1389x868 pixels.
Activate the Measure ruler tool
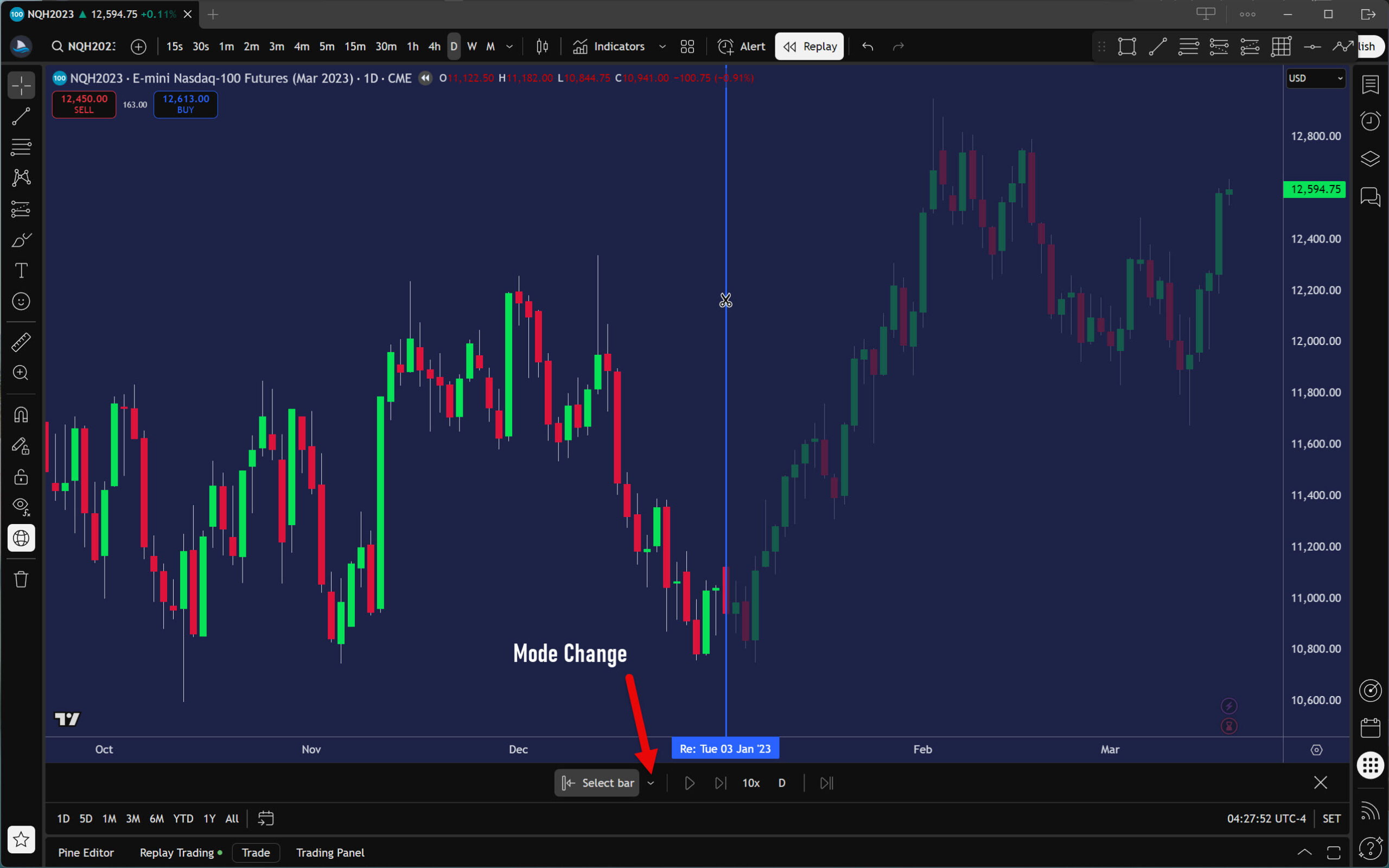pyautogui.click(x=21, y=342)
